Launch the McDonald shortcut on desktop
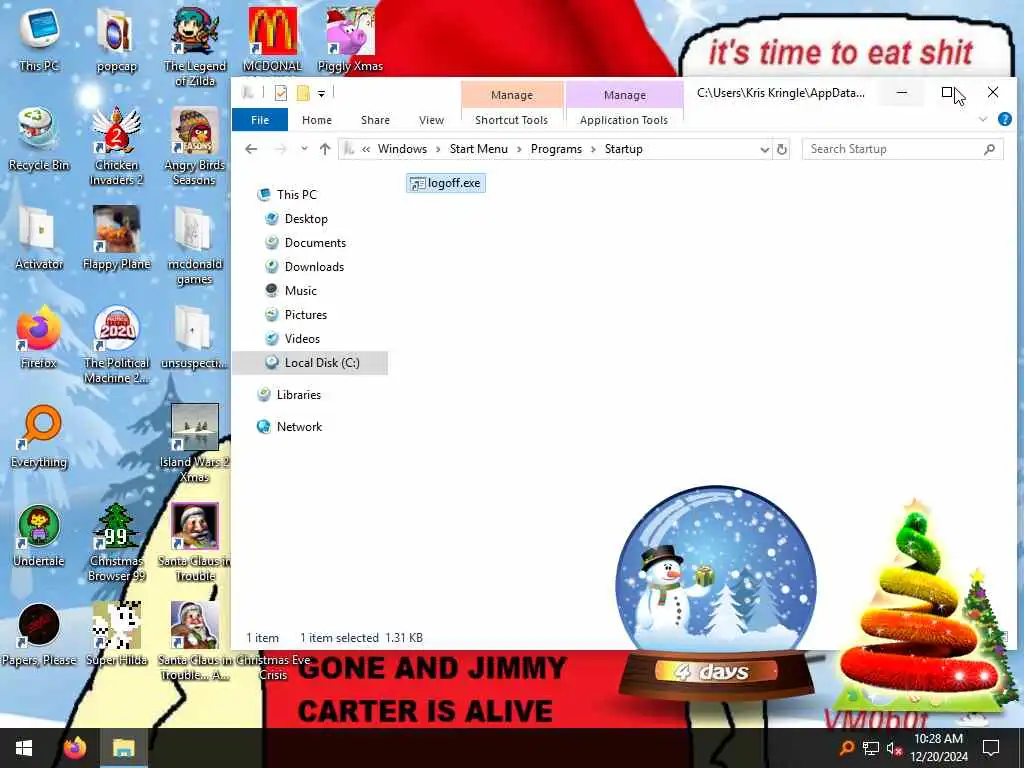Viewport: 1024px width, 768px height. tap(272, 39)
